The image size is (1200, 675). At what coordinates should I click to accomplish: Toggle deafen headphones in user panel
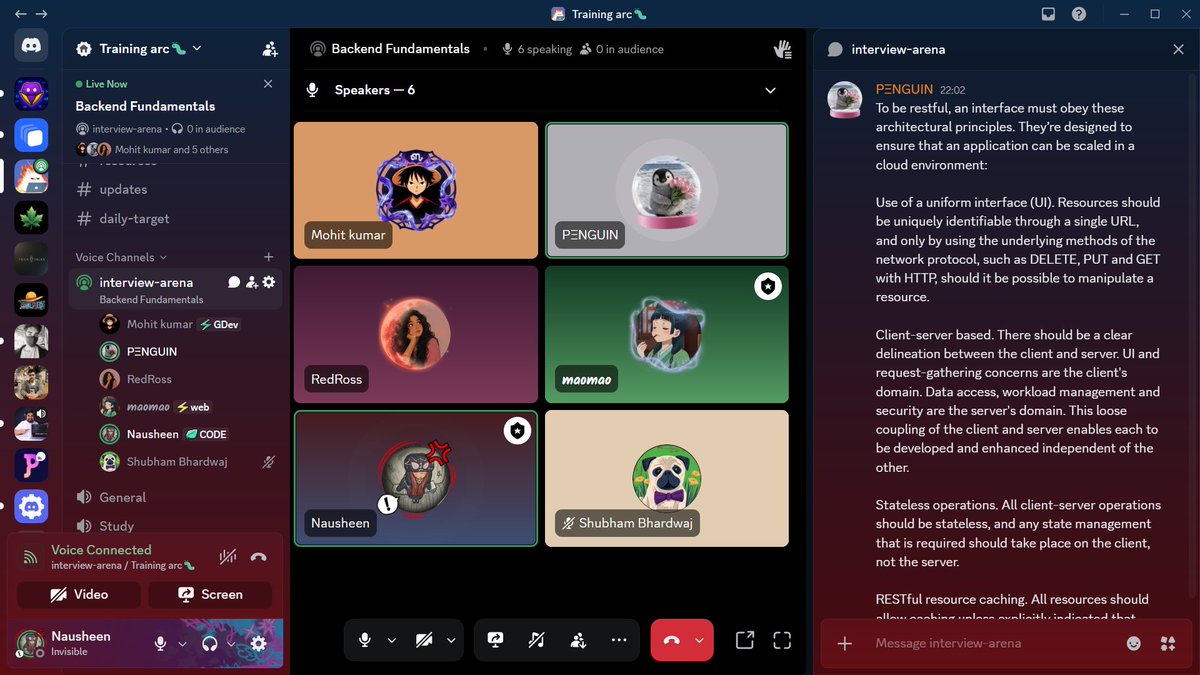click(x=209, y=643)
